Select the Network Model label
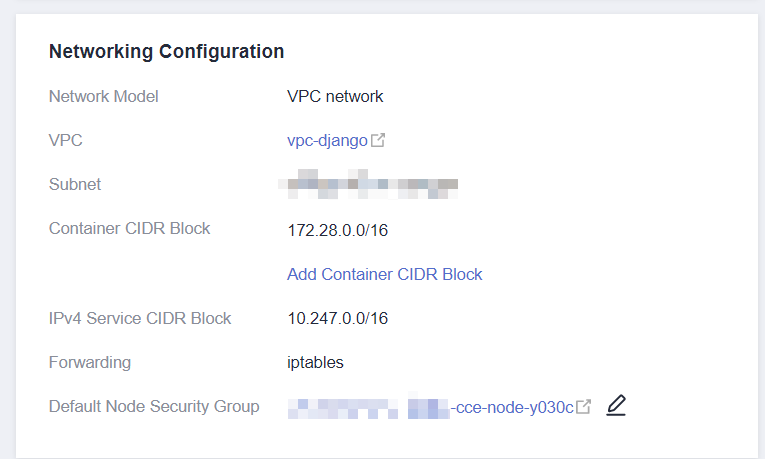765x459 pixels. coord(103,97)
